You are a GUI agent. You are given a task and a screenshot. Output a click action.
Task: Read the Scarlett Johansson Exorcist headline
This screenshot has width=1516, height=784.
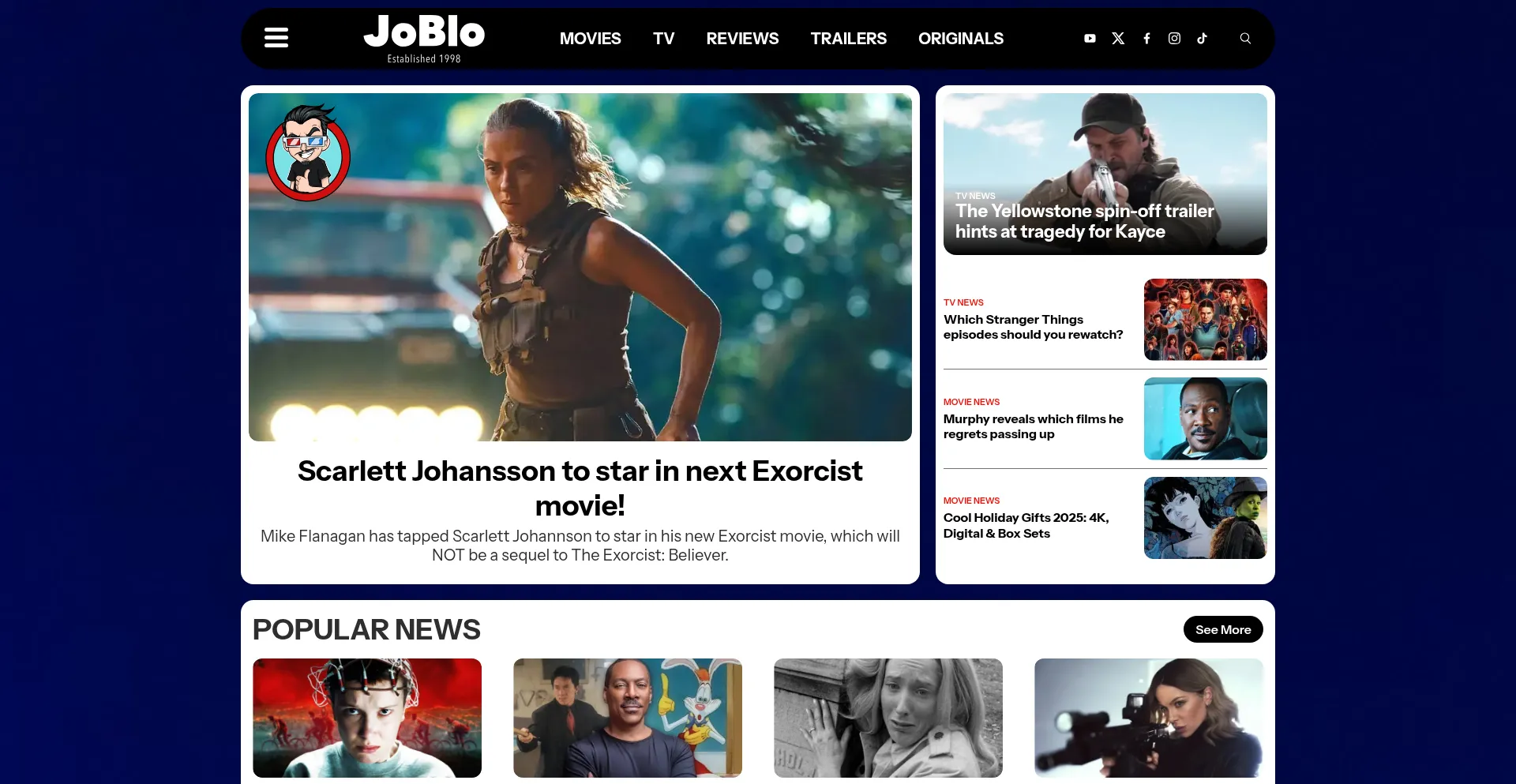pyautogui.click(x=580, y=487)
